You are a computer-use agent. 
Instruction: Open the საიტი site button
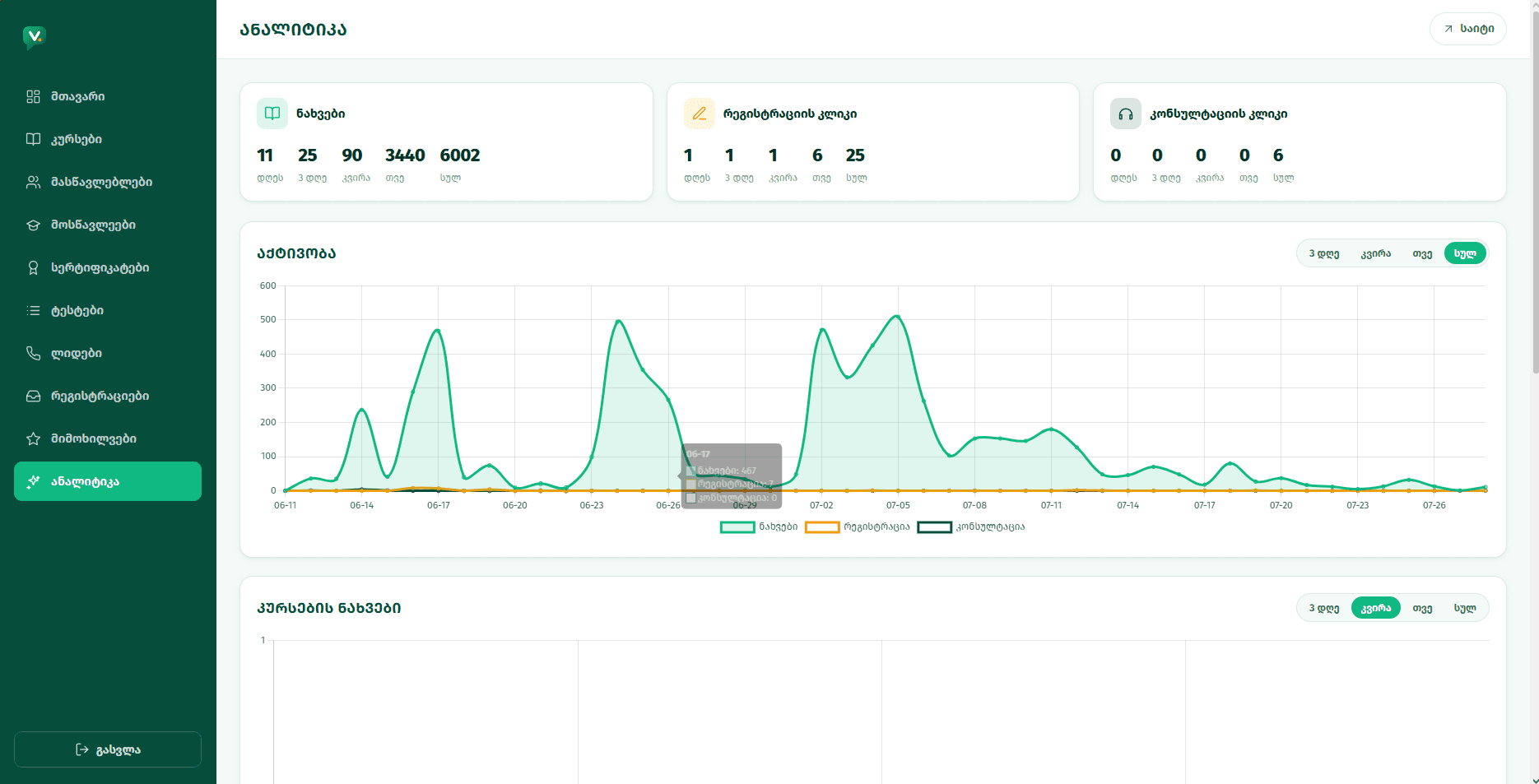(x=1468, y=29)
